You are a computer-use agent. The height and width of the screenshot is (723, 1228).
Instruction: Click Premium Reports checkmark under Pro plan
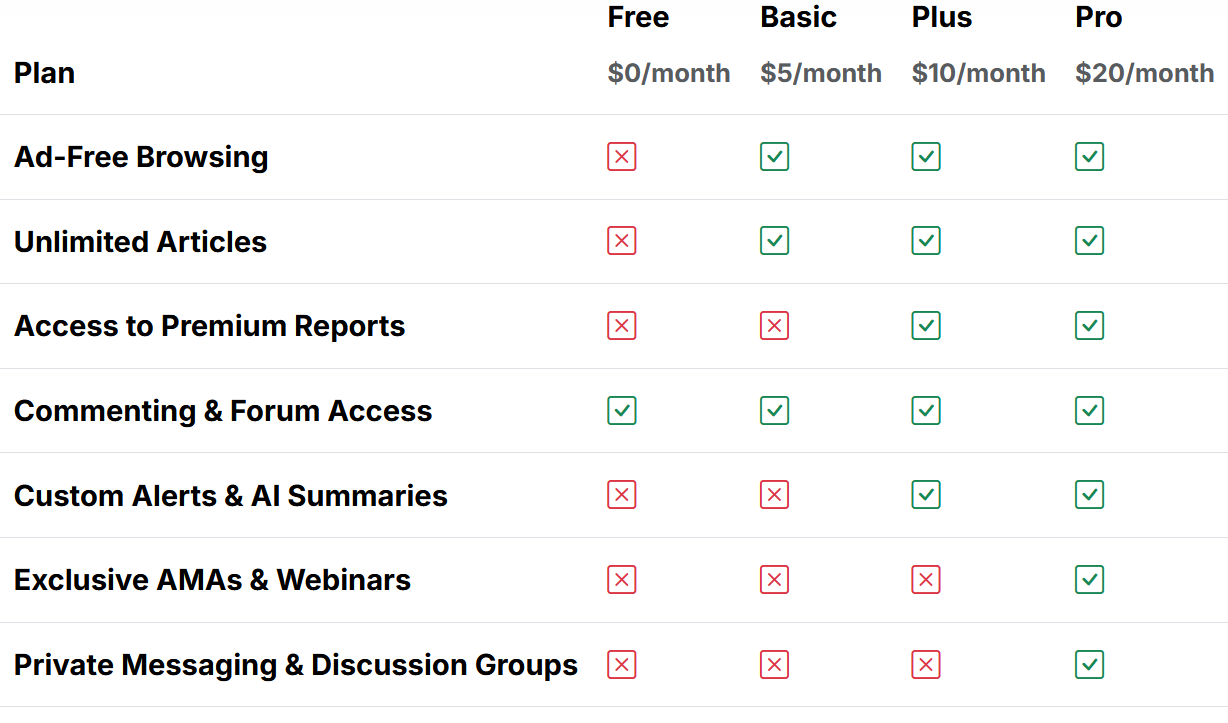tap(1089, 326)
